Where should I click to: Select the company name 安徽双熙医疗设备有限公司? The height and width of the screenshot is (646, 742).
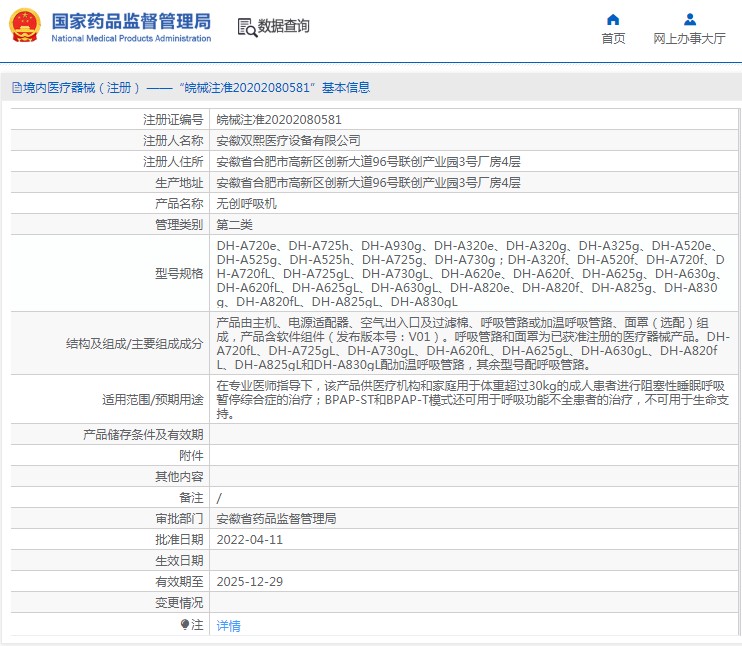tap(288, 141)
